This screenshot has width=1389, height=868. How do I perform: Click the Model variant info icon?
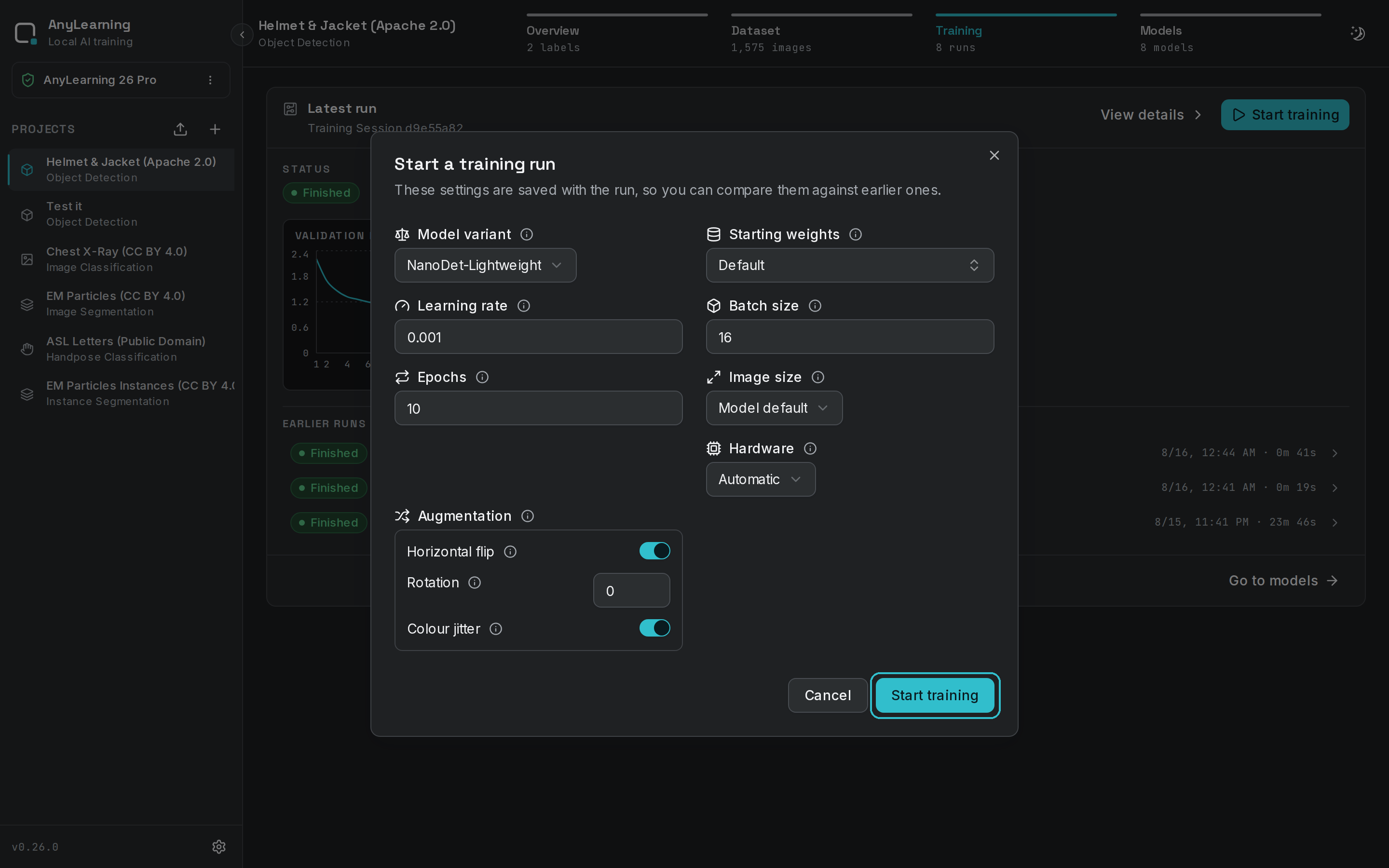[x=526, y=234]
